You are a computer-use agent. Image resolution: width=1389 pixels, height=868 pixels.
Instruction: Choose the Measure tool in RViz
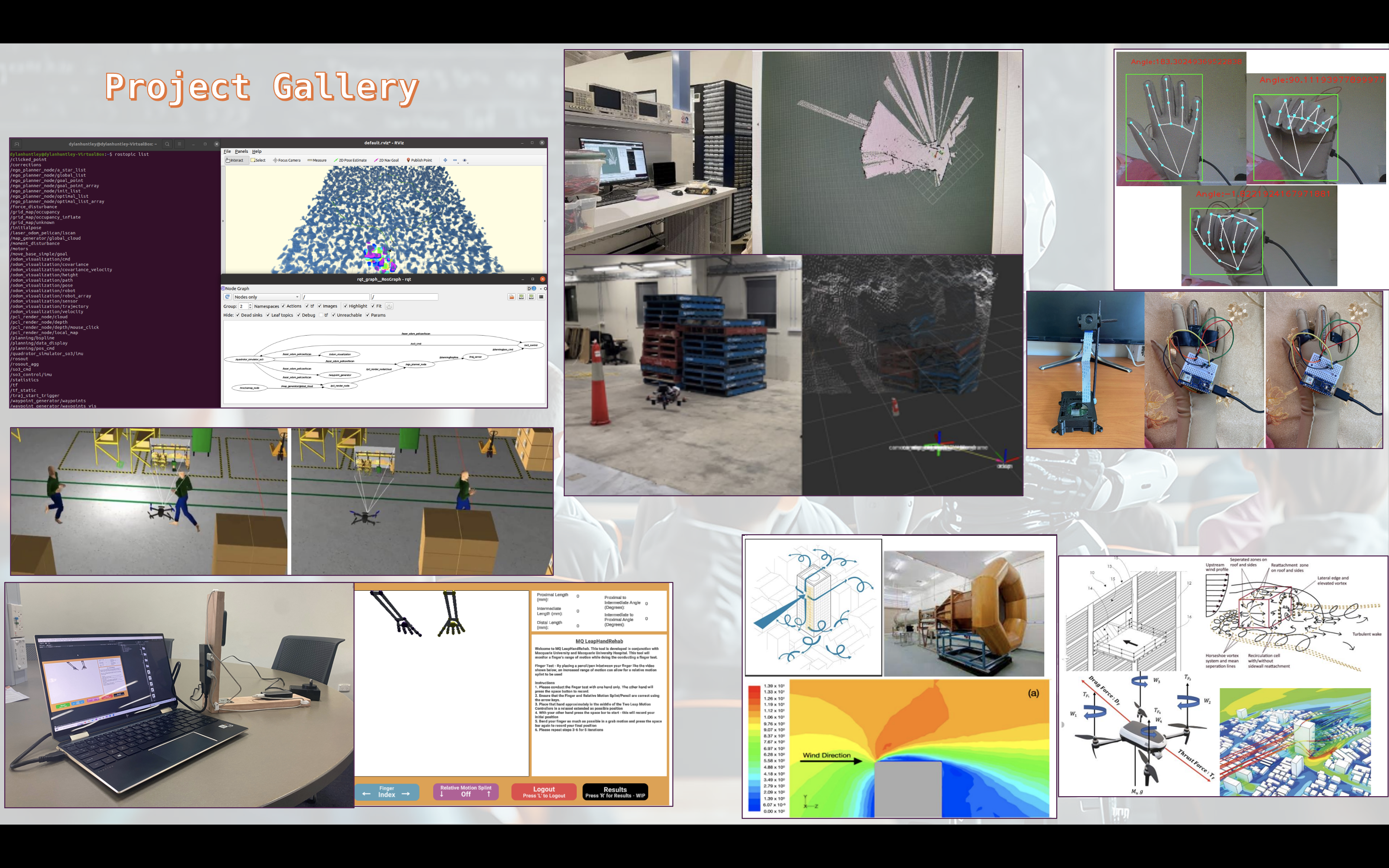pyautogui.click(x=317, y=160)
